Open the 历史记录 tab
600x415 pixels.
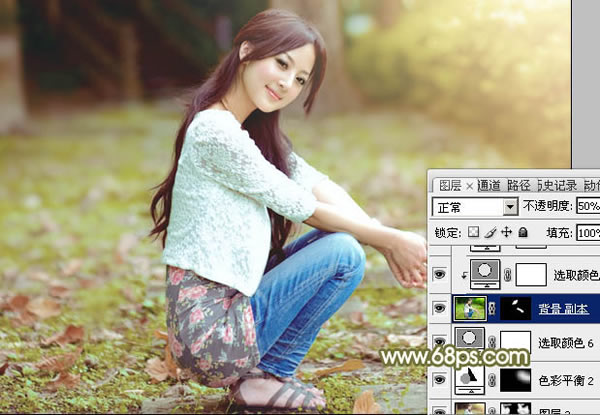(558, 186)
